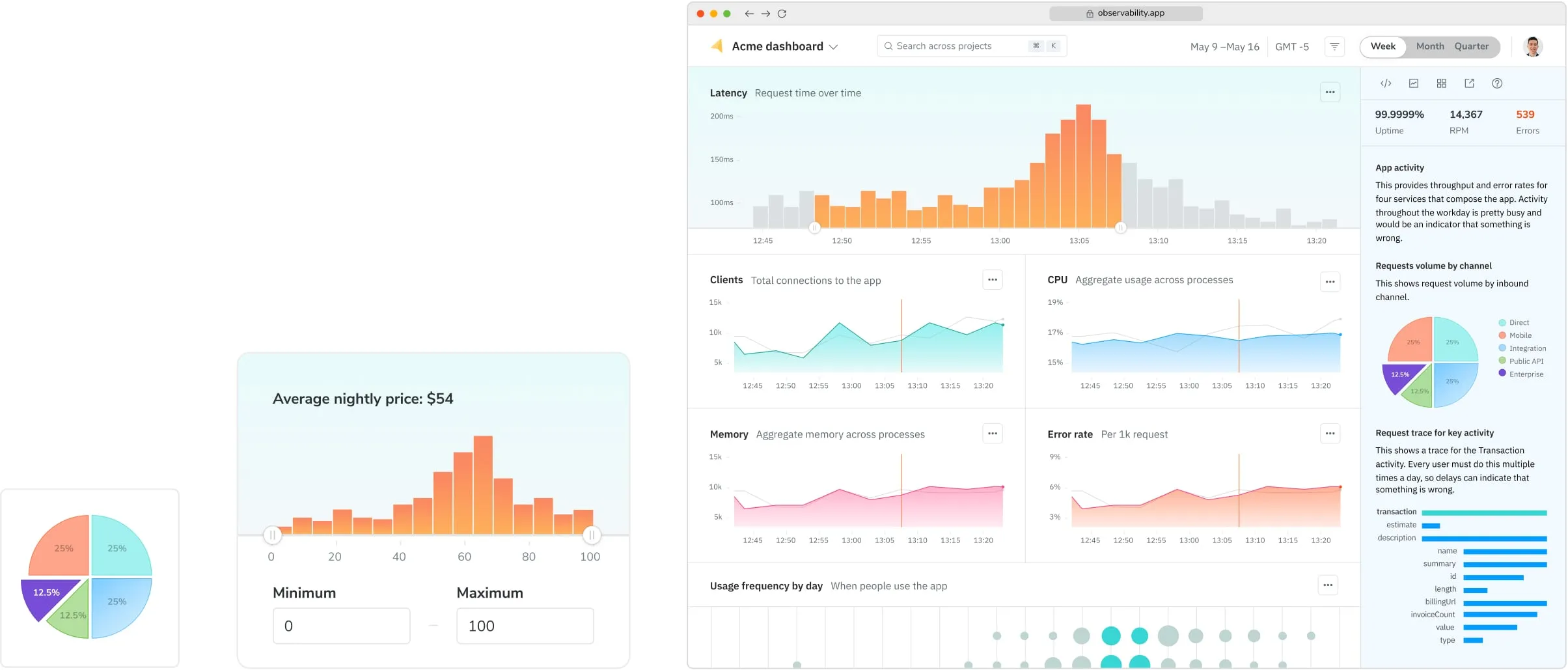1568x670 pixels.
Task: Click the help question mark icon
Action: (1497, 83)
